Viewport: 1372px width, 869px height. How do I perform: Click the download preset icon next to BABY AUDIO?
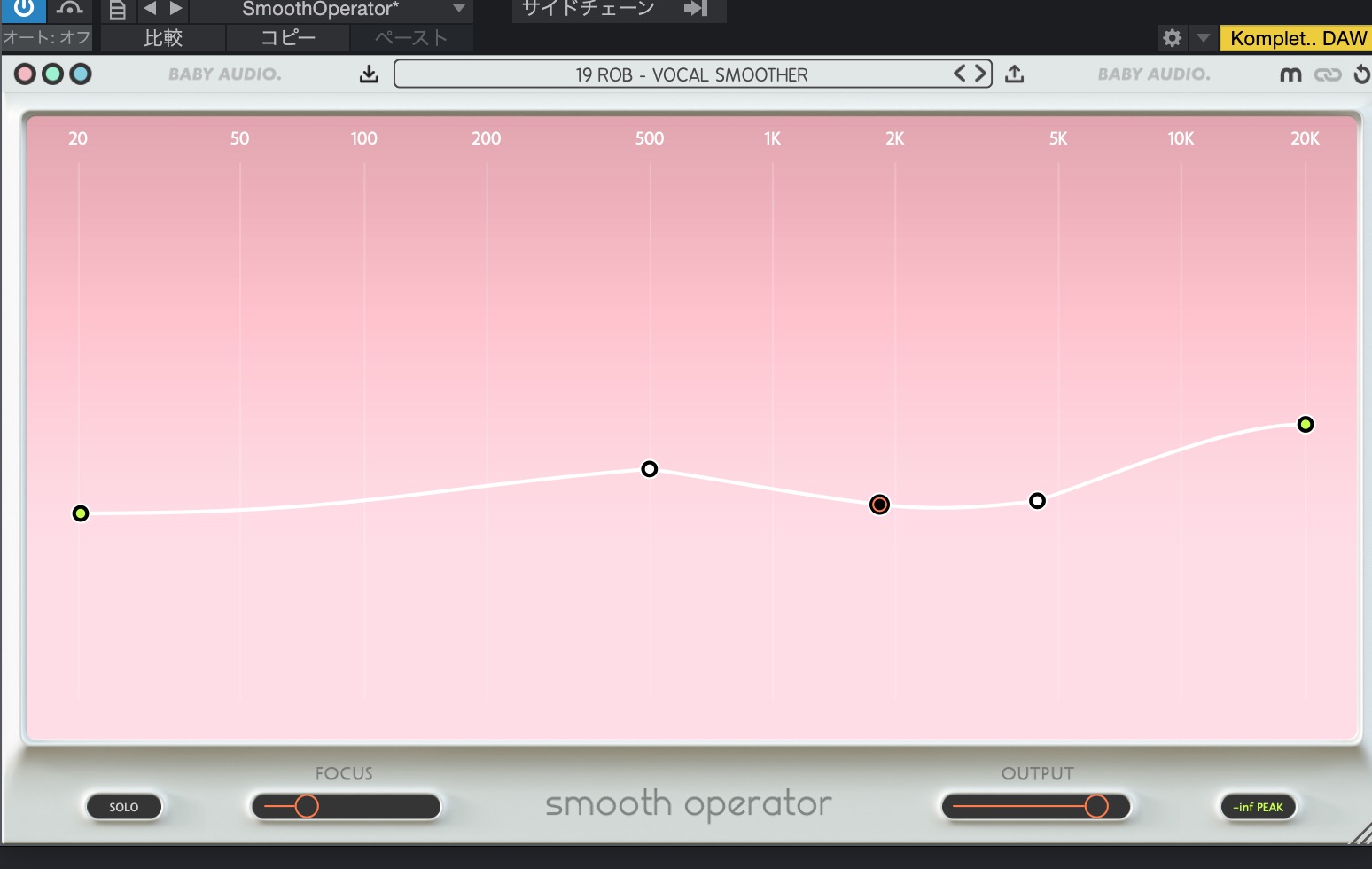pos(370,74)
